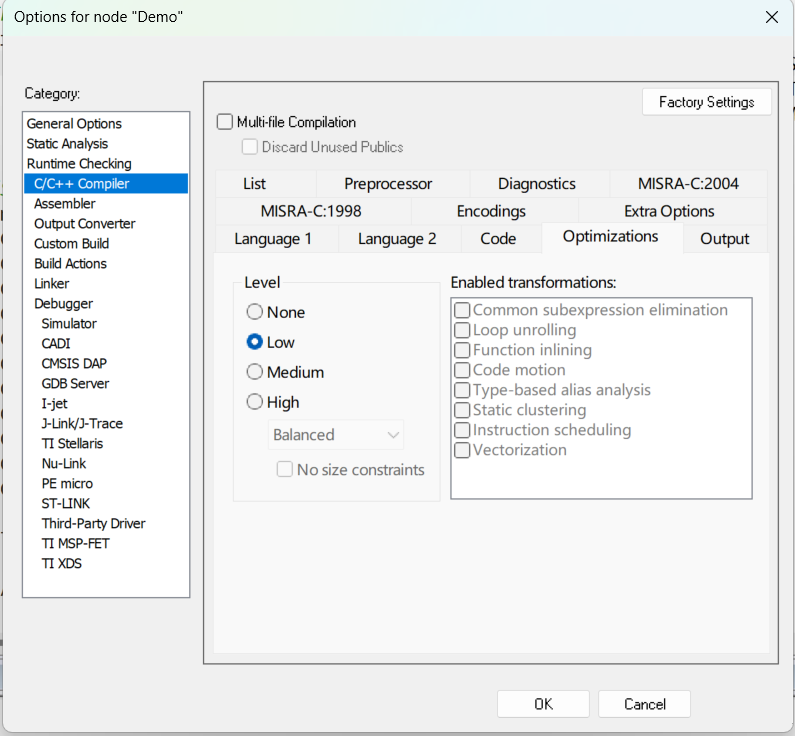The width and height of the screenshot is (795, 736).
Task: Select Linker category
Action: (x=106, y=284)
